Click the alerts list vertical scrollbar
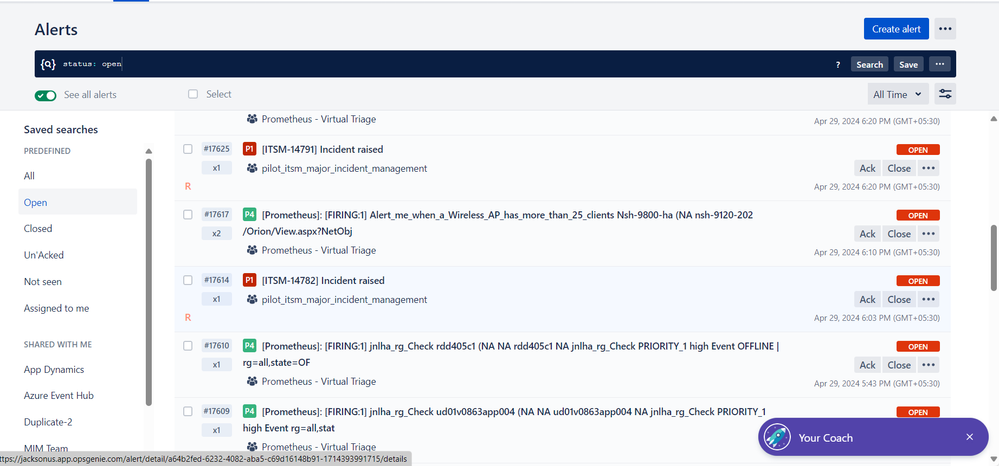This screenshot has width=999, height=466. point(994,258)
